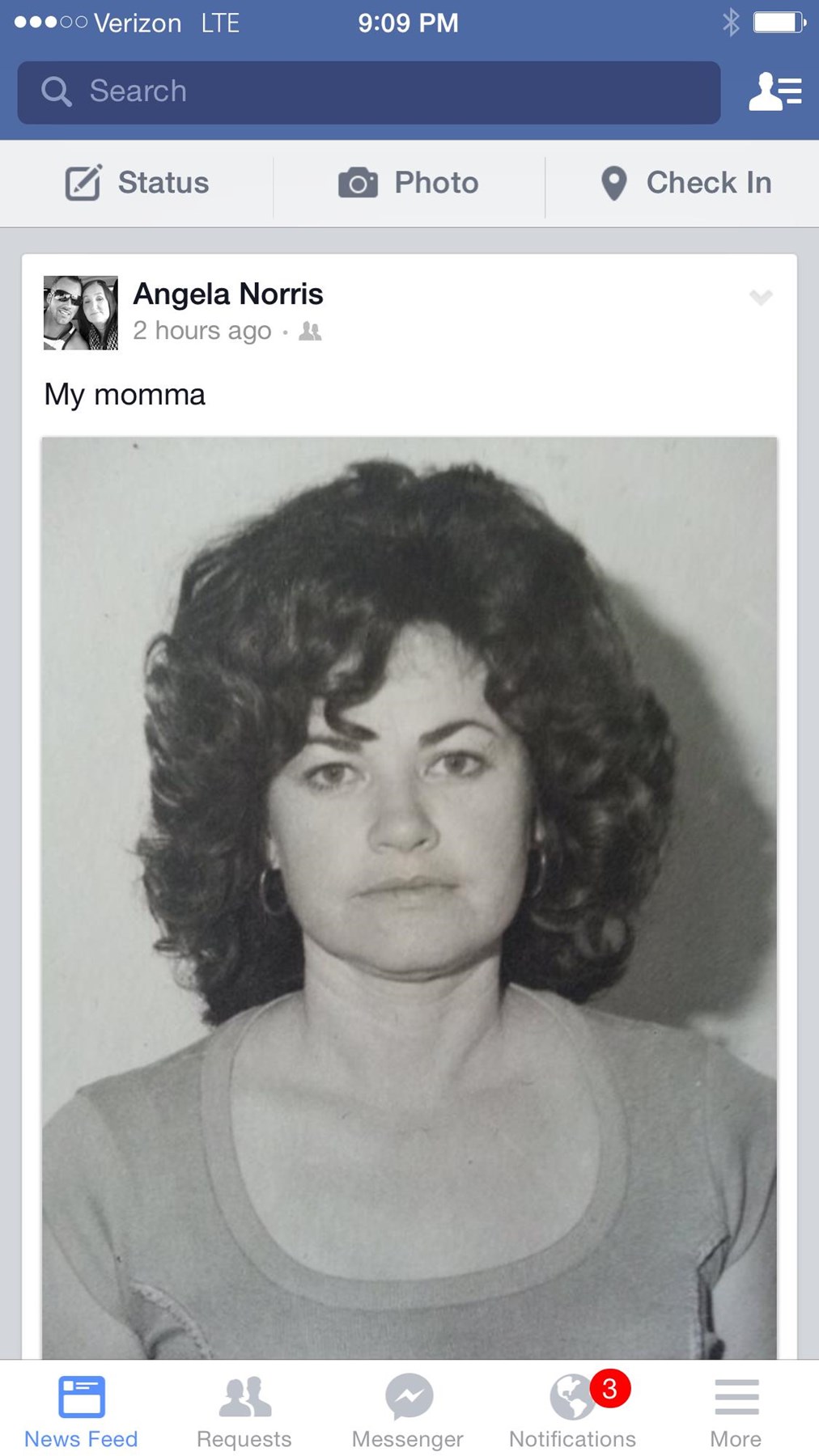Tap the Search input field
819x1456 pixels.
tap(369, 92)
